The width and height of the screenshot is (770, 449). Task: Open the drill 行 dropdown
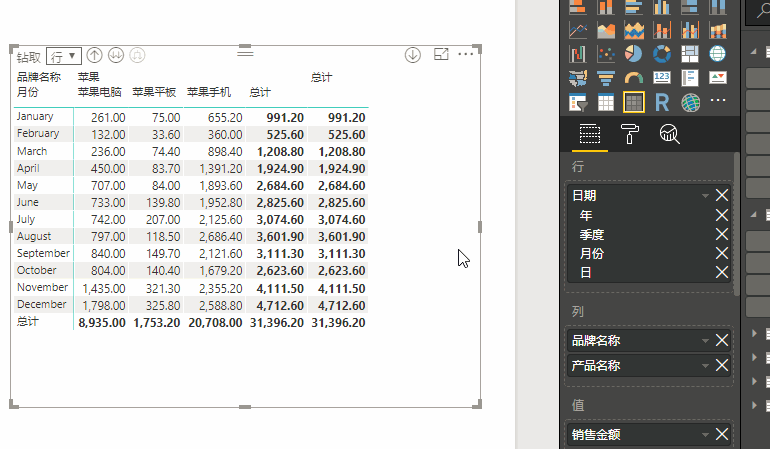click(x=64, y=56)
